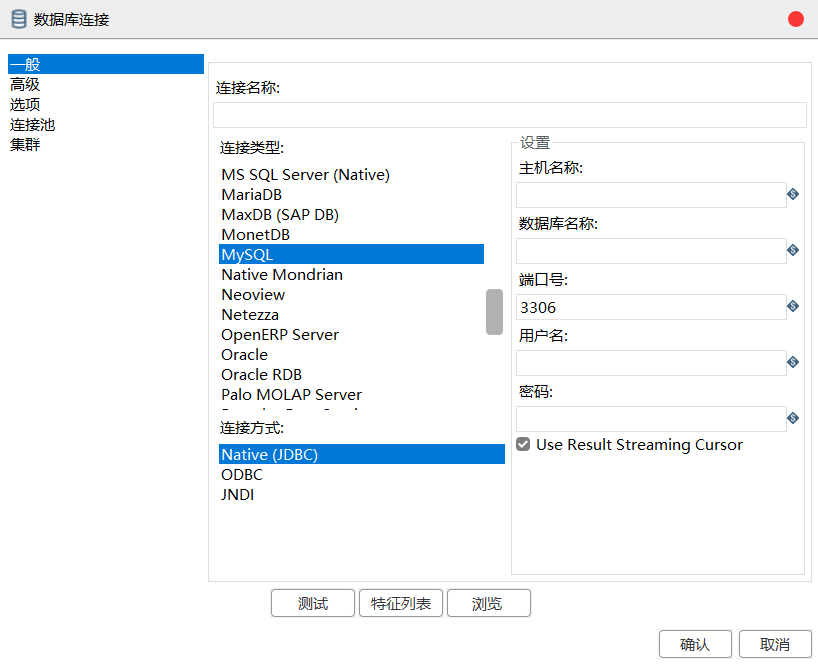Select Palo MOLAP Server connection type
The height and width of the screenshot is (664, 818).
point(352,395)
